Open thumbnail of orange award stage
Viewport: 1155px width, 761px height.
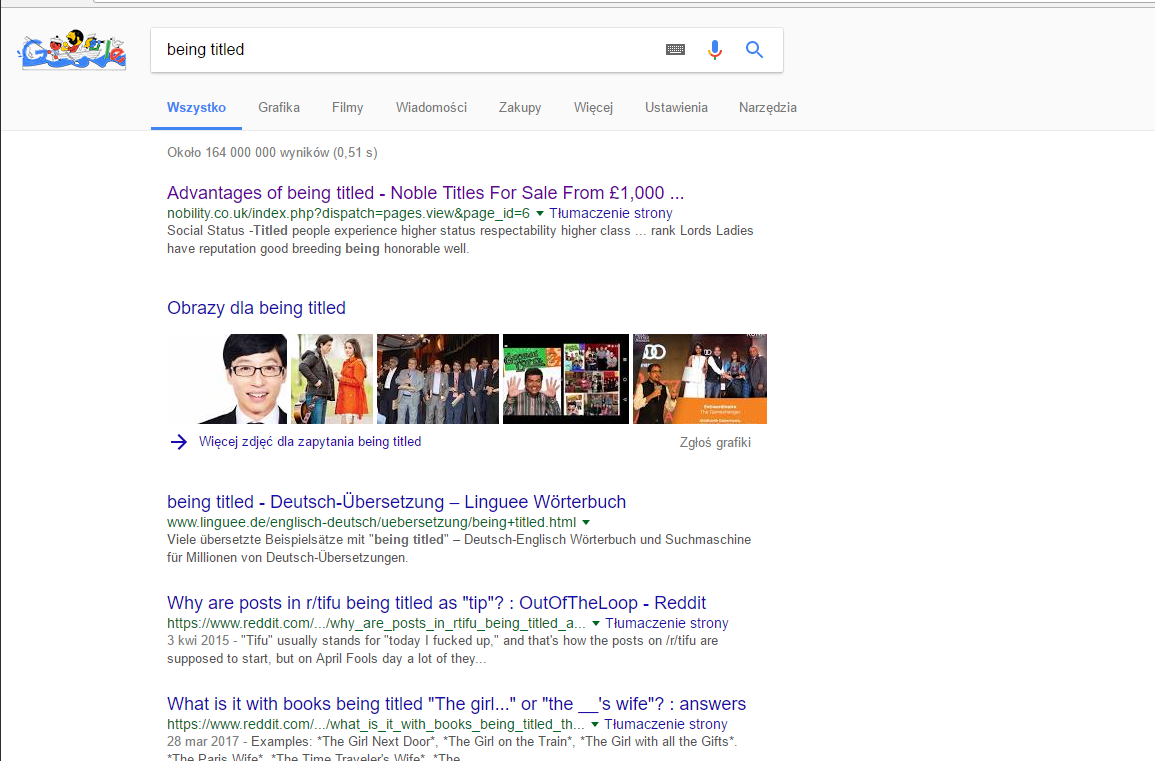(x=700, y=379)
